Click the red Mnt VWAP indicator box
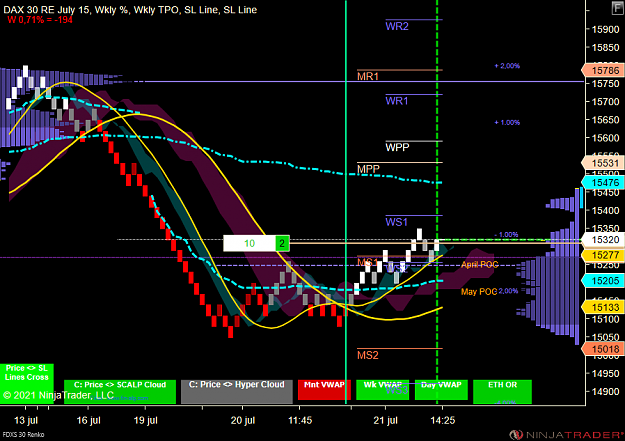 click(324, 389)
